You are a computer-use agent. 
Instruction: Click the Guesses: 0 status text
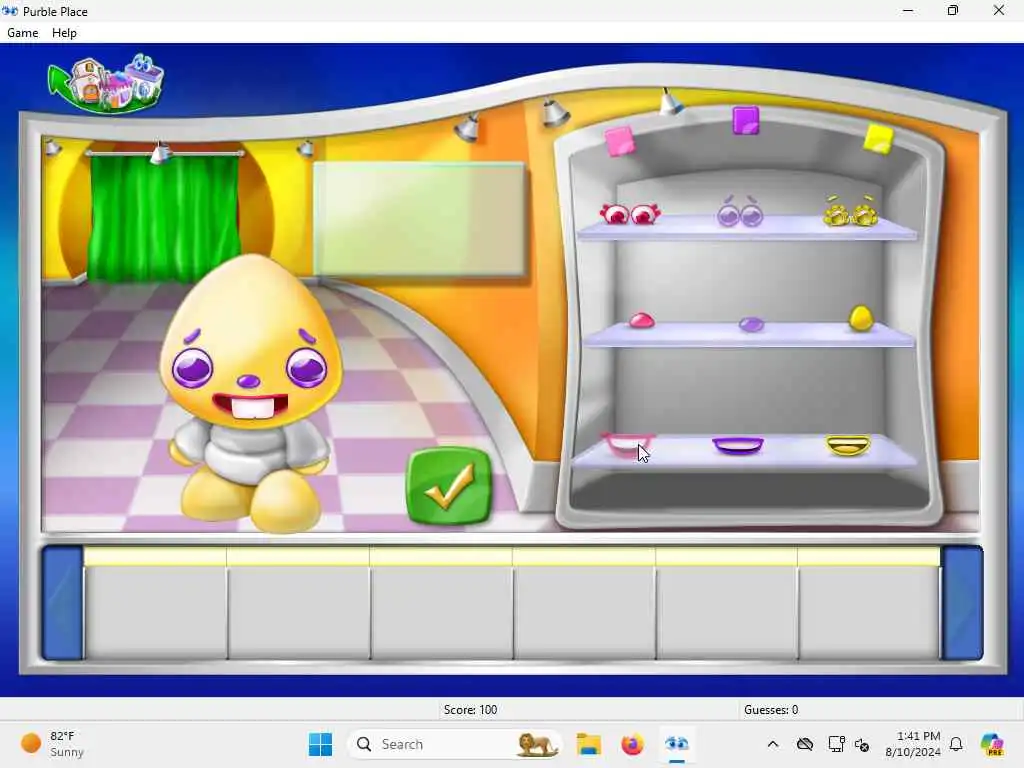click(x=771, y=710)
